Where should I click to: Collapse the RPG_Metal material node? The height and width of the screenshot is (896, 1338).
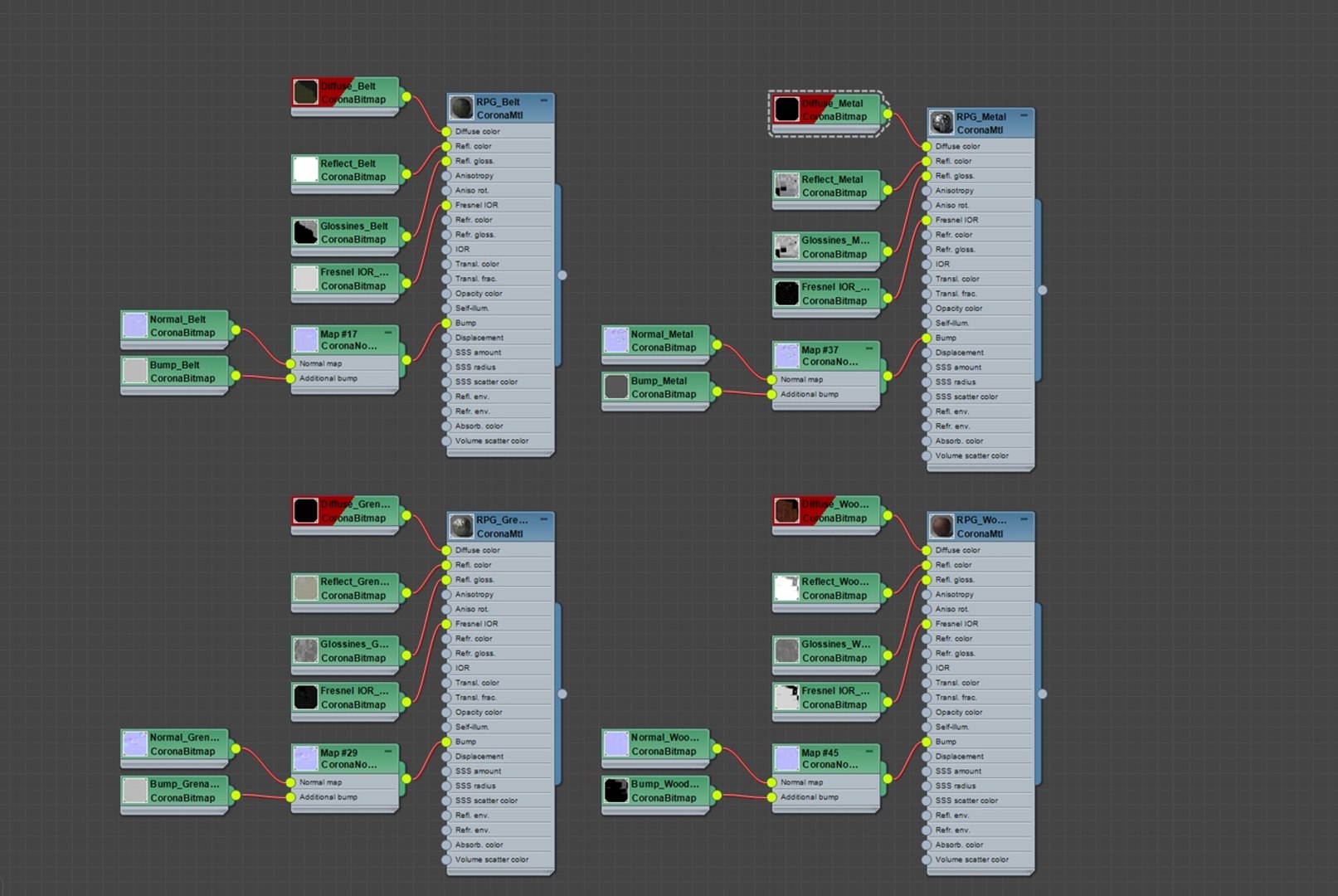1024,115
